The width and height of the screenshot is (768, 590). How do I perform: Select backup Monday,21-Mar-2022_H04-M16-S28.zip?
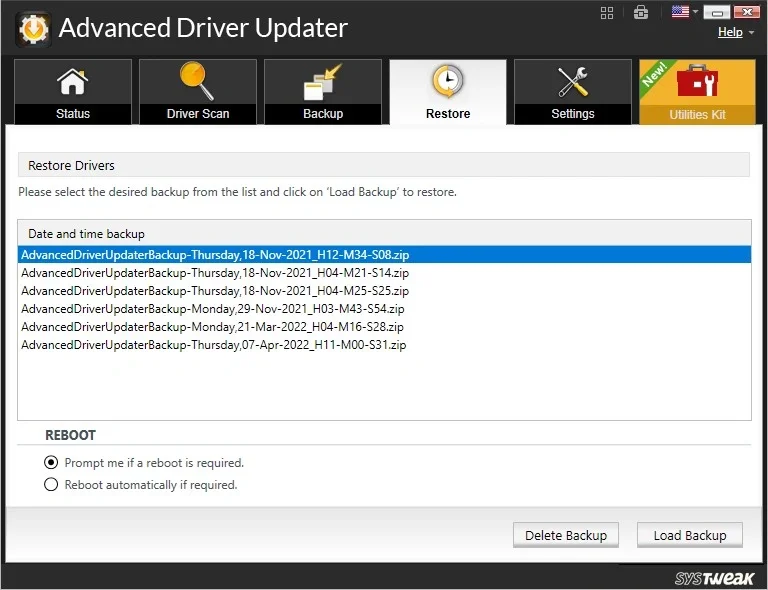pos(384,327)
